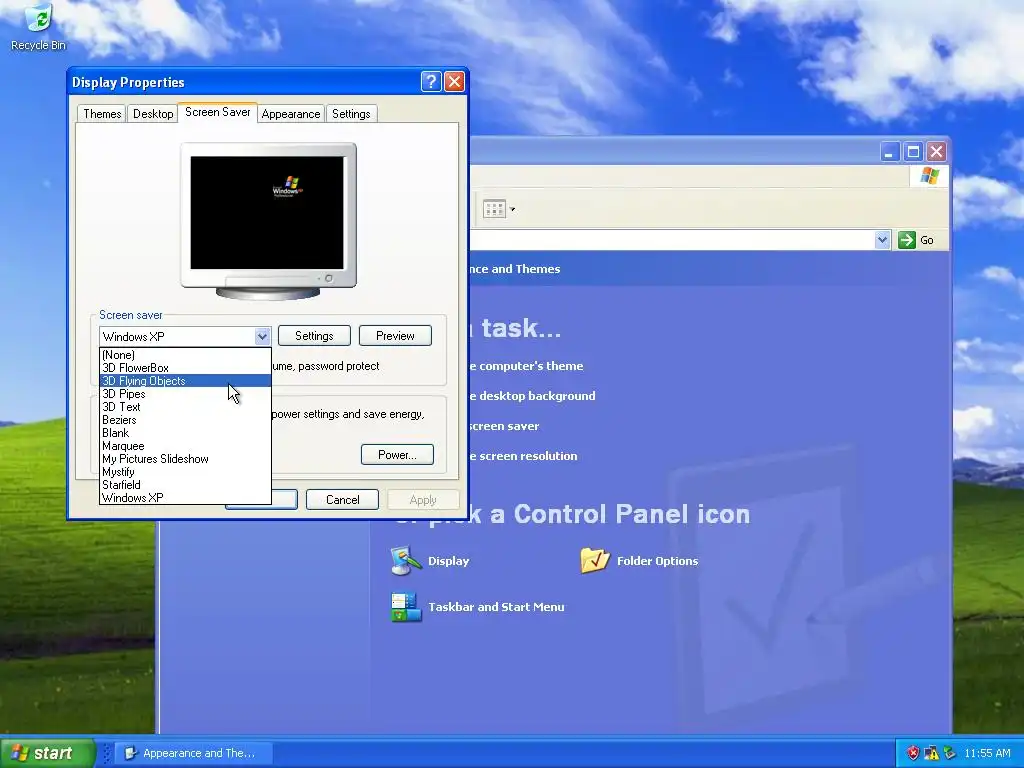The width and height of the screenshot is (1024, 768).
Task: Open the Start menu
Action: coord(48,753)
